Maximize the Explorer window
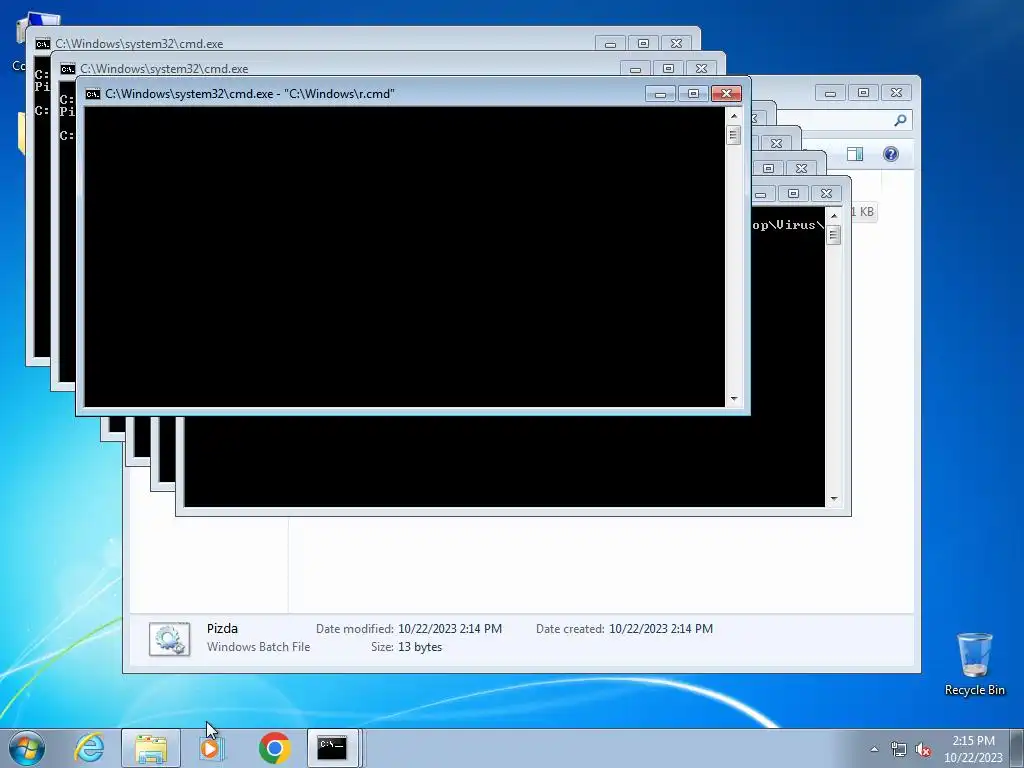Viewport: 1024px width, 768px height. (863, 93)
